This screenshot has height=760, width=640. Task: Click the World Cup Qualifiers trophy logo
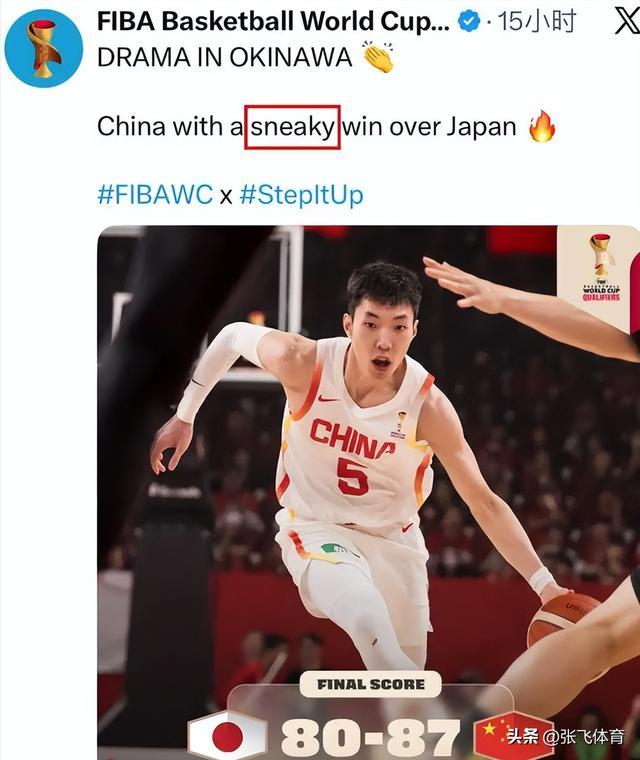pyautogui.click(x=601, y=267)
